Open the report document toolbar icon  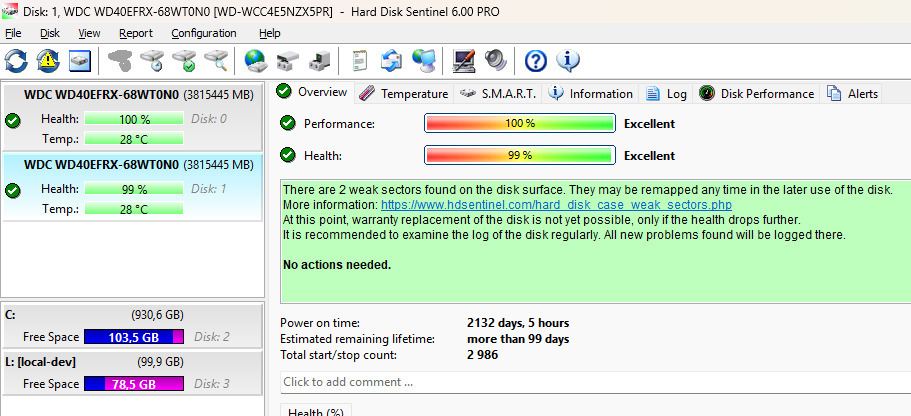pos(360,61)
